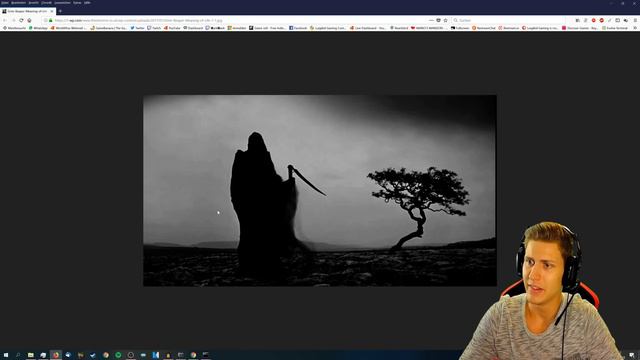Click the site security lock icon
Screen dimensions: 640x360
(x=51, y=20)
